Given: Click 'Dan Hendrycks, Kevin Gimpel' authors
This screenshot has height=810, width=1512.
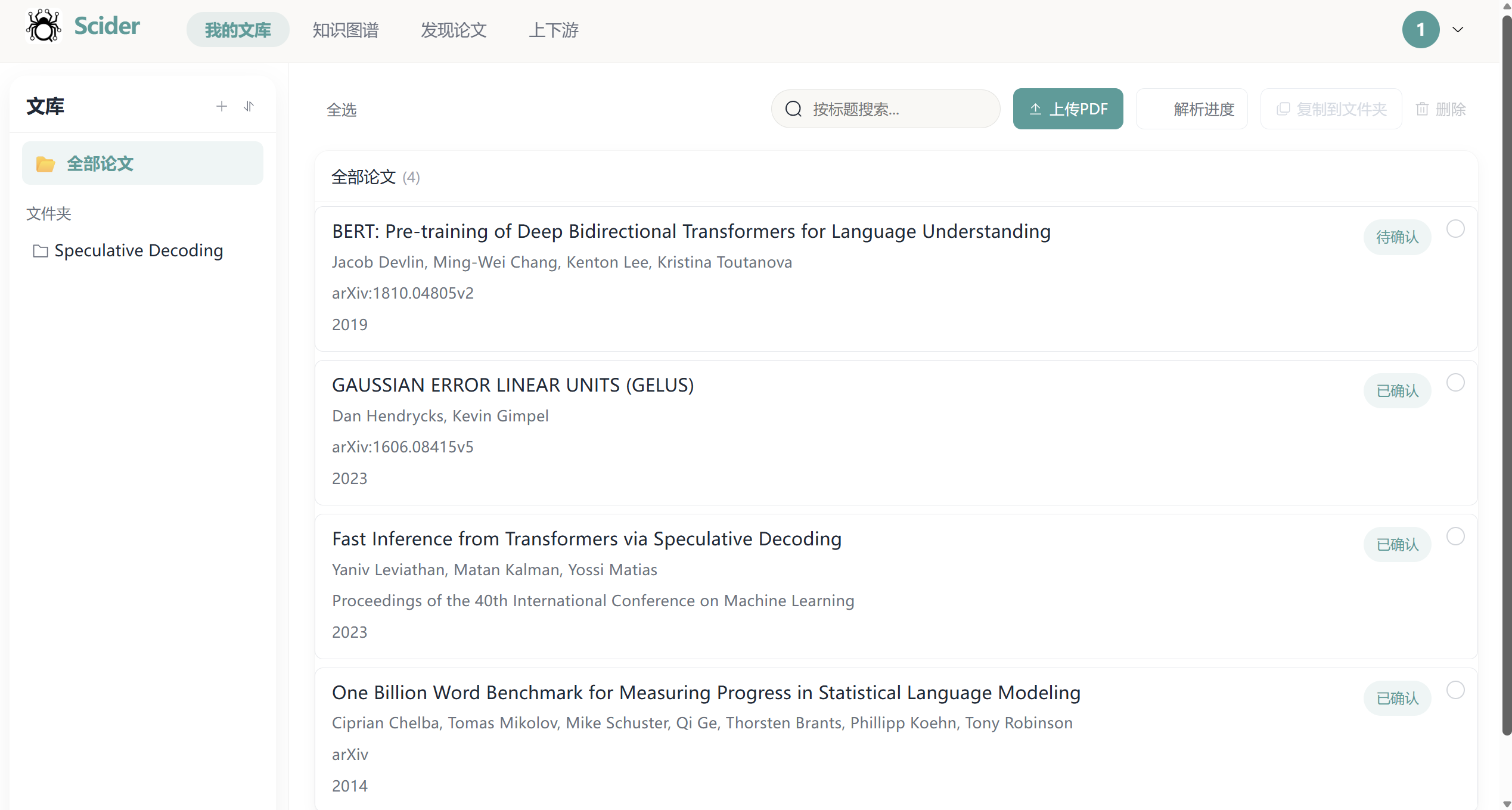Looking at the screenshot, I should click(440, 416).
